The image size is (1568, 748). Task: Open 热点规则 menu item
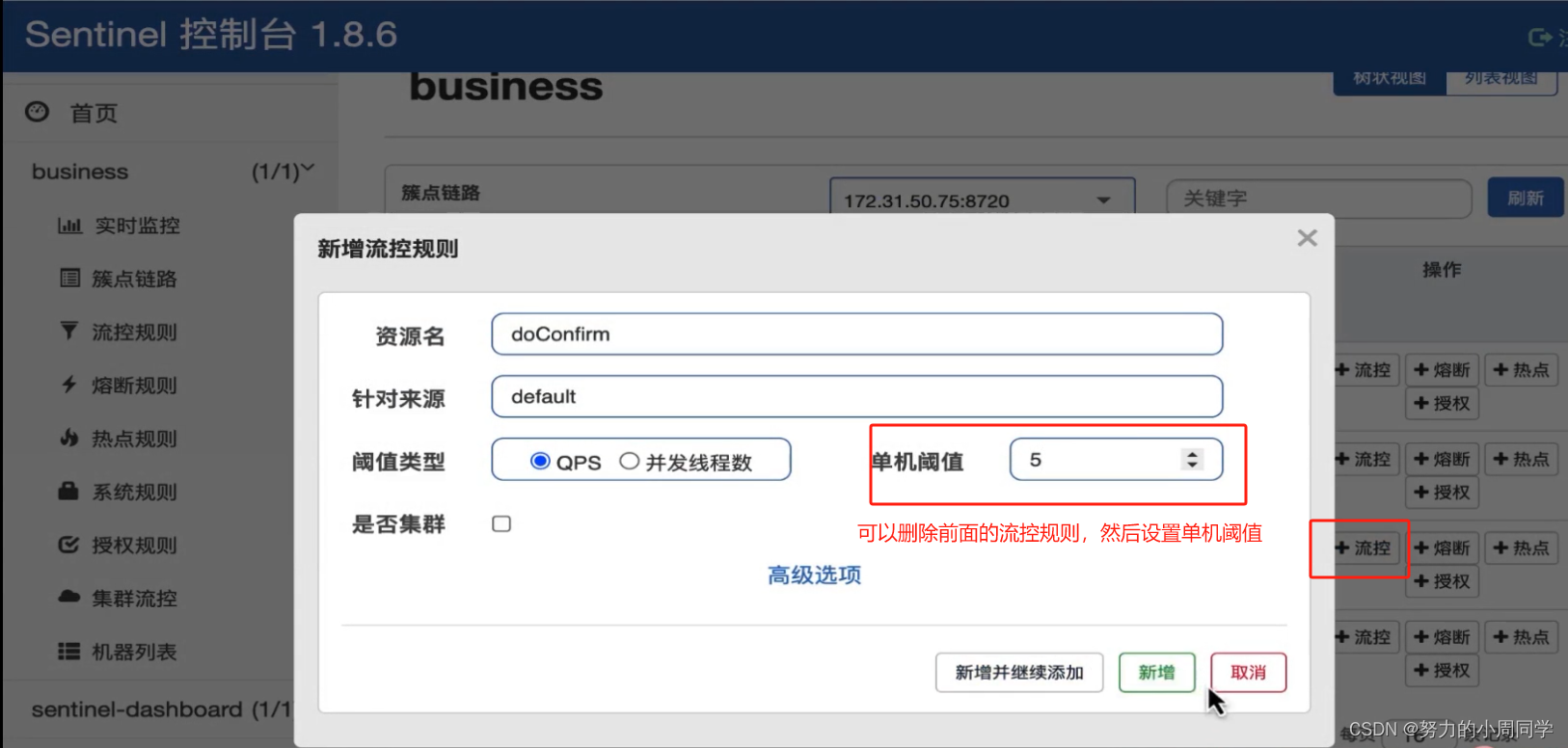pyautogui.click(x=134, y=438)
